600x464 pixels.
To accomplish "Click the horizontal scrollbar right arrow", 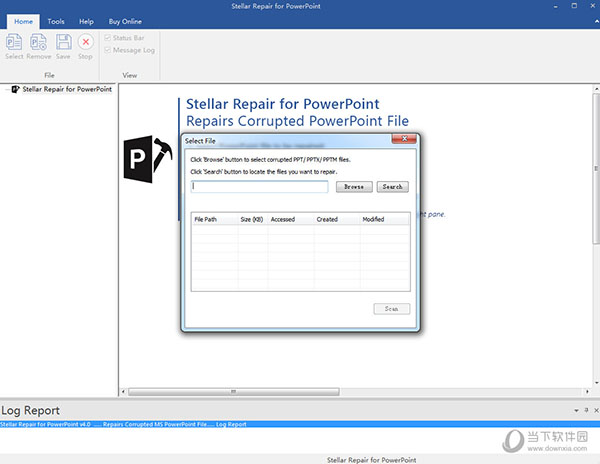I will click(587, 392).
